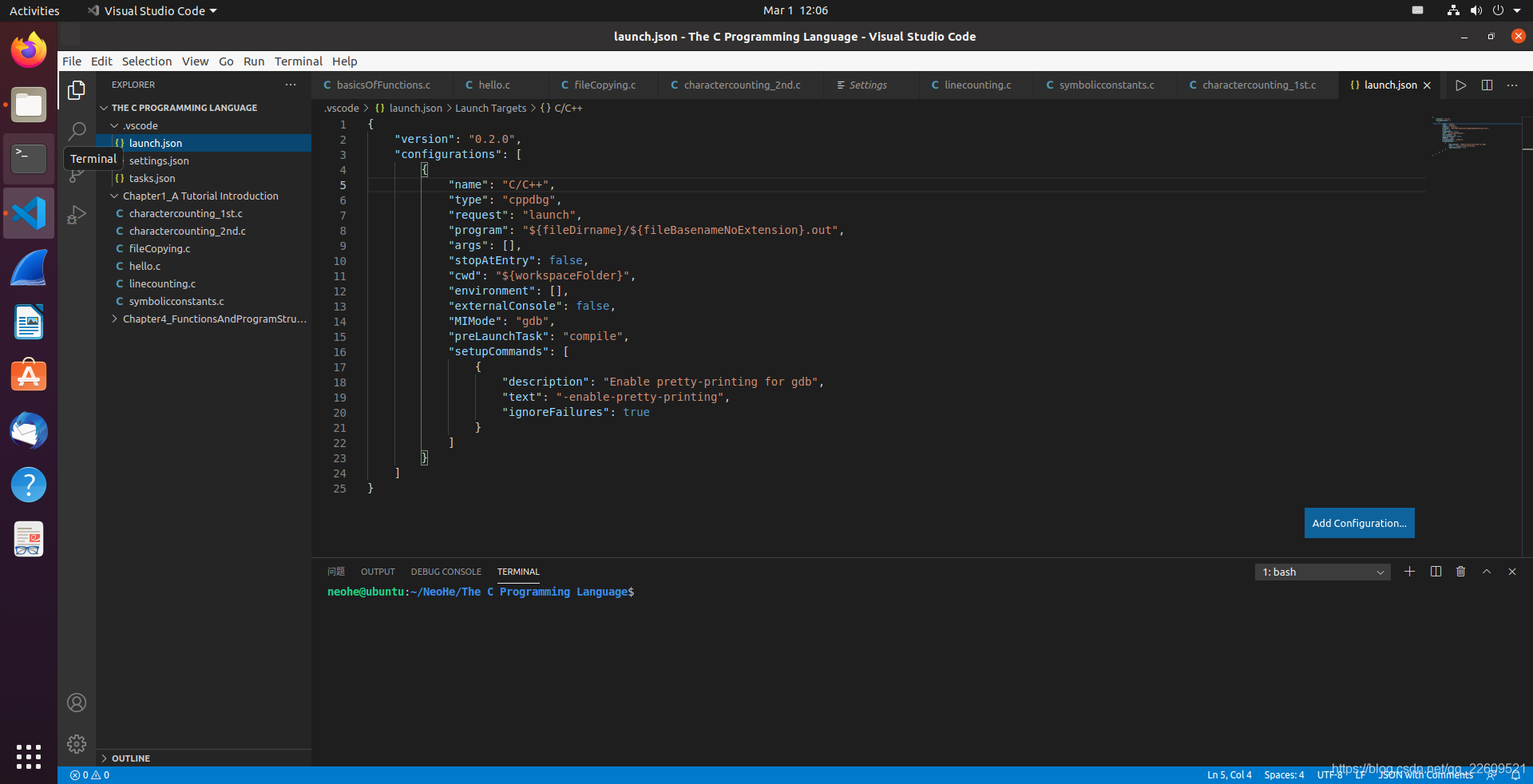Open the notifications bell in status bar
The height and width of the screenshot is (784, 1533).
(x=1515, y=775)
